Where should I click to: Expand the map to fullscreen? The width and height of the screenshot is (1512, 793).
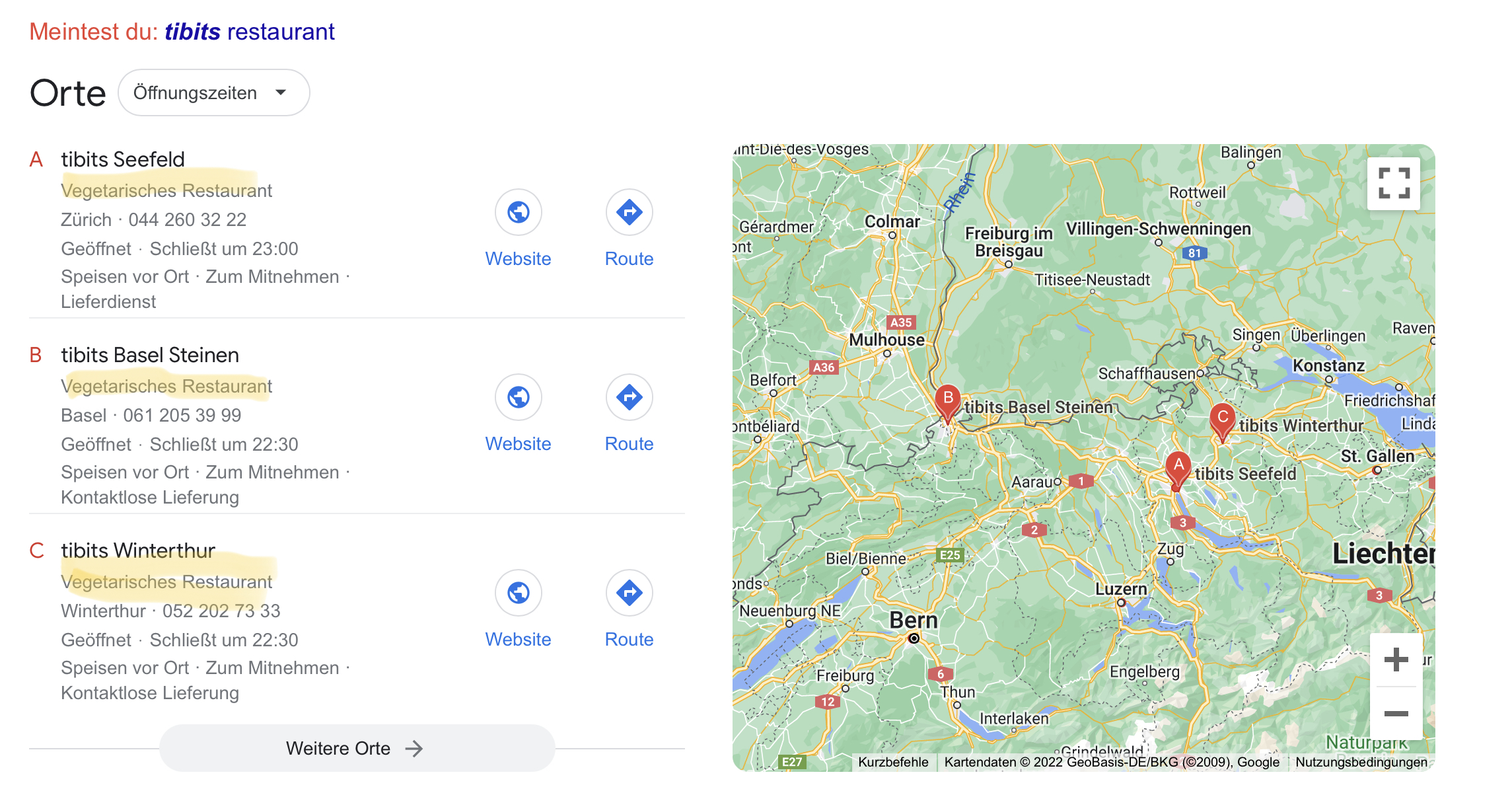(x=1394, y=183)
